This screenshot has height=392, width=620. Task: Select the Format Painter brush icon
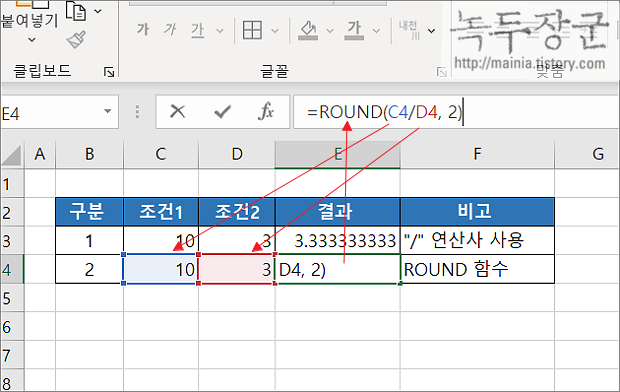76,40
